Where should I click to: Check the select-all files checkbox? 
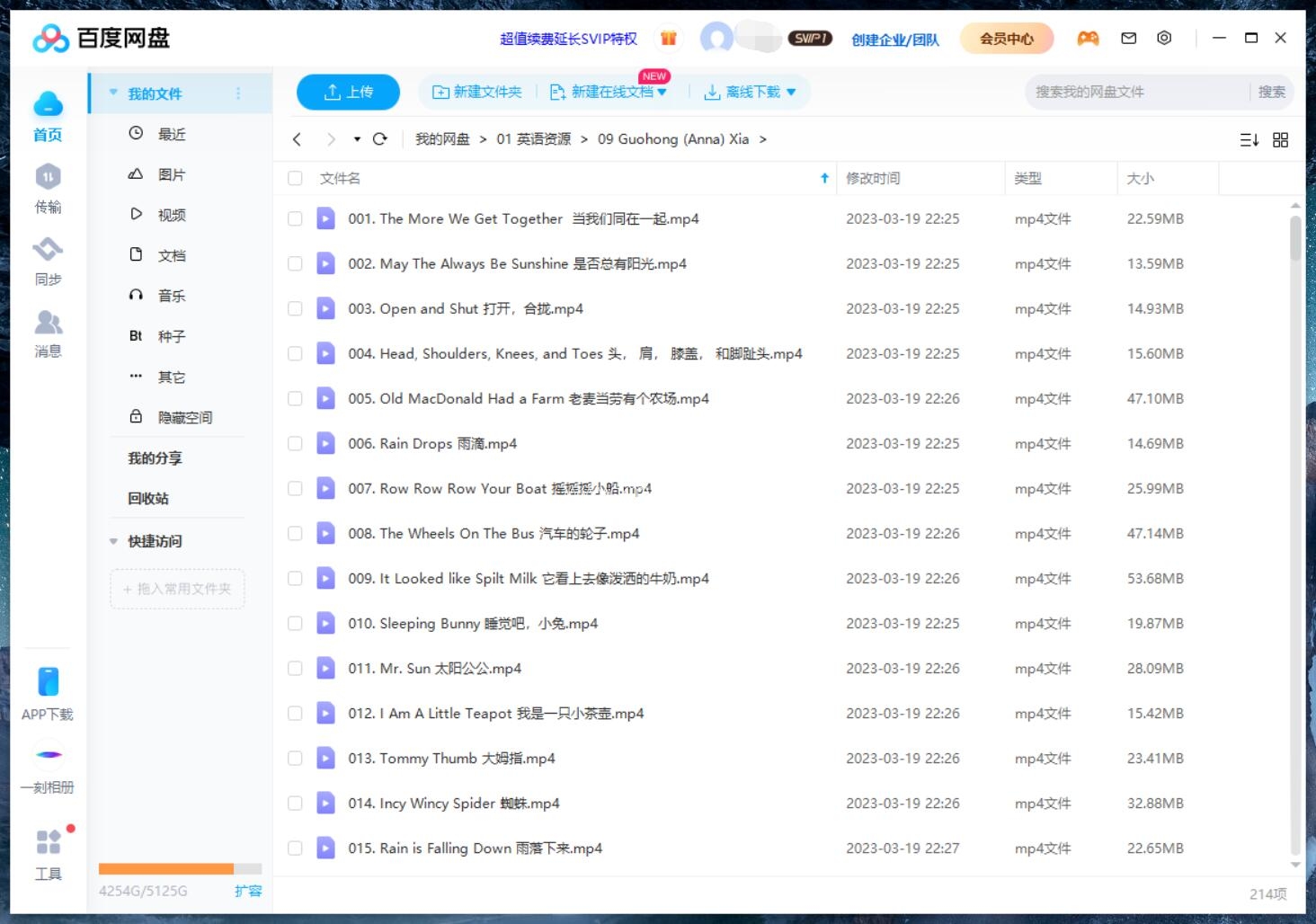[294, 178]
